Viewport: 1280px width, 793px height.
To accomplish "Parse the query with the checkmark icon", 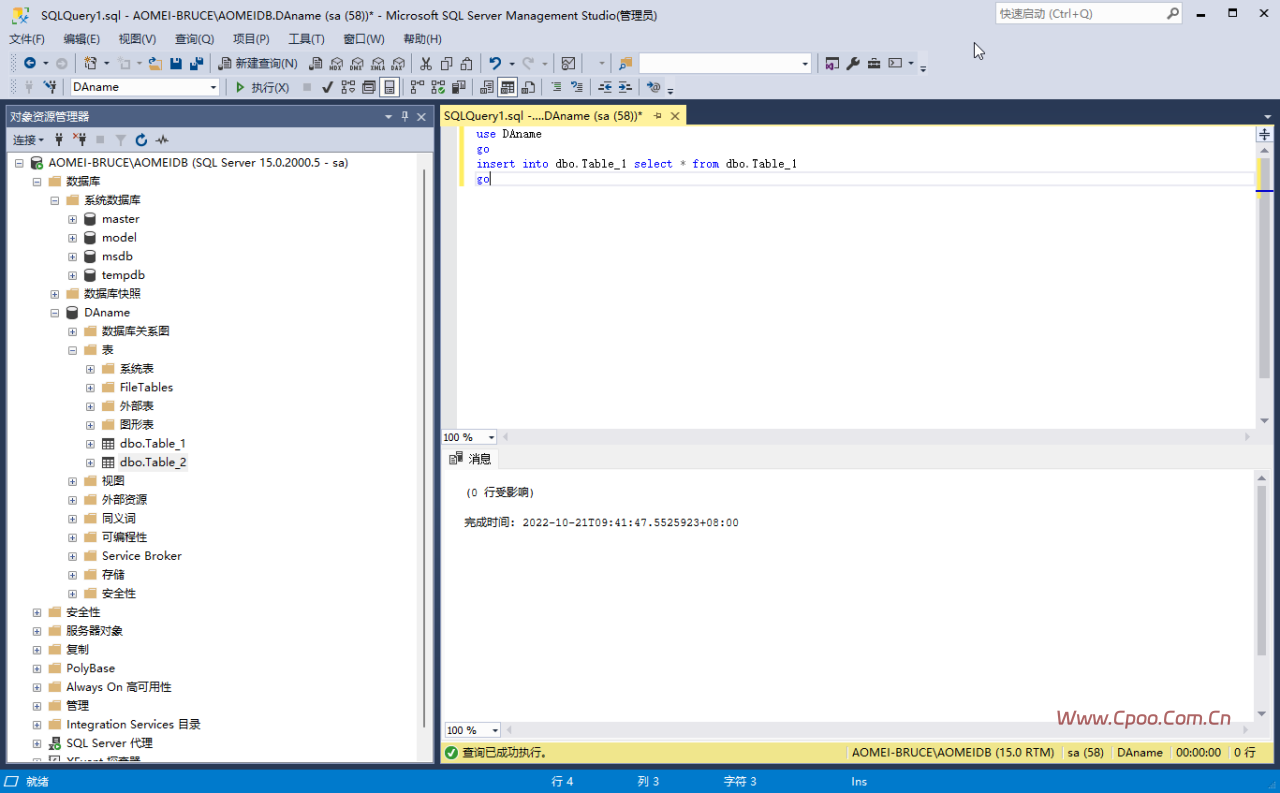I will (x=327, y=87).
